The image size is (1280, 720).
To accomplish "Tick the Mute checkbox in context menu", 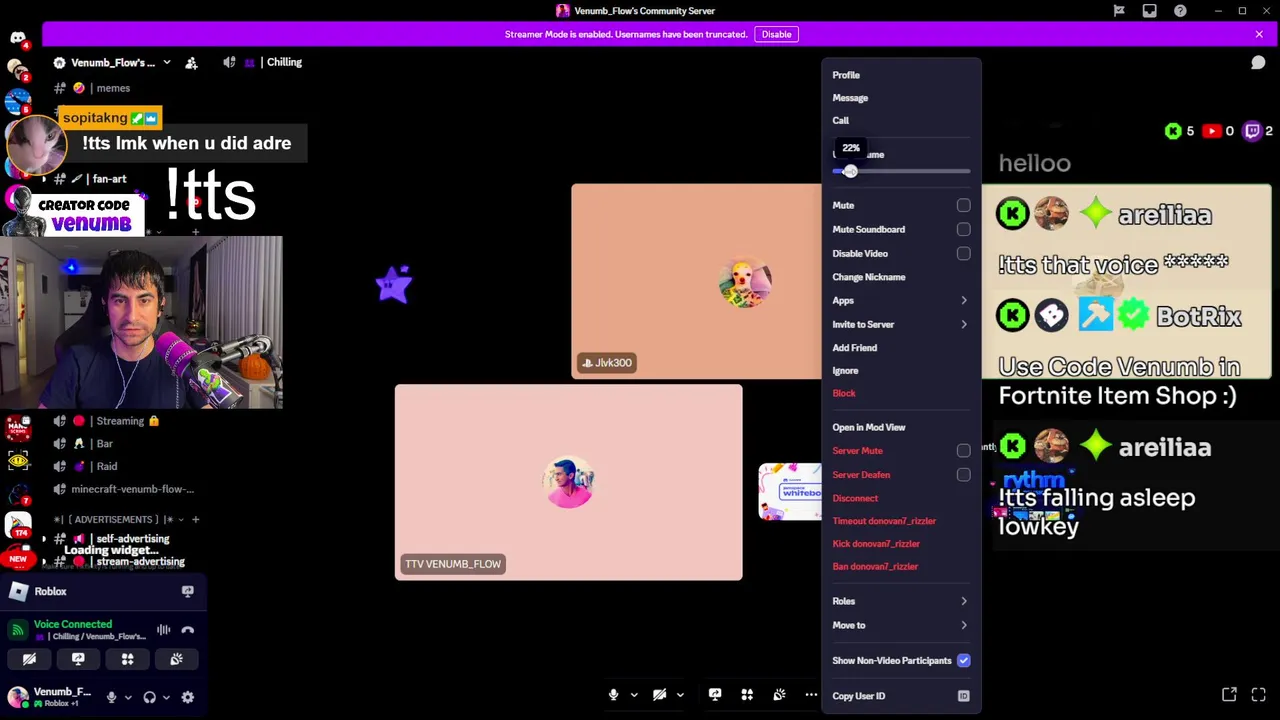I will 963,205.
